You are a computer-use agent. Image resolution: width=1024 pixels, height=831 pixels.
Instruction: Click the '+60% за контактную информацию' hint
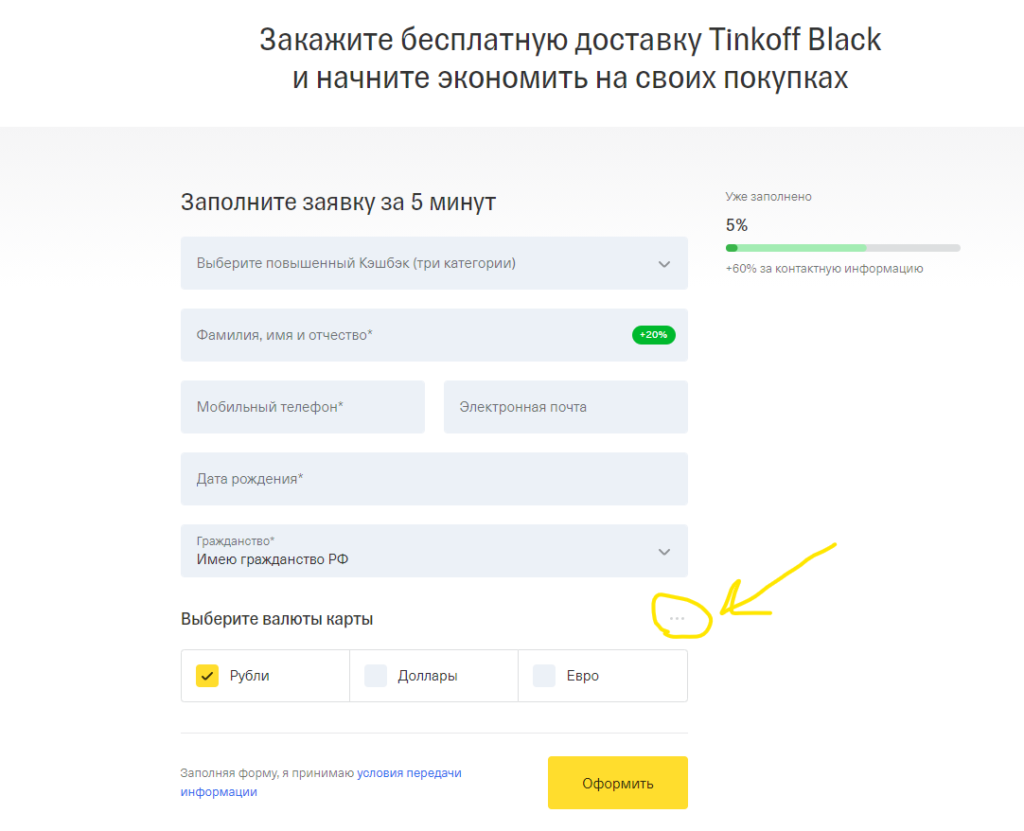824,269
